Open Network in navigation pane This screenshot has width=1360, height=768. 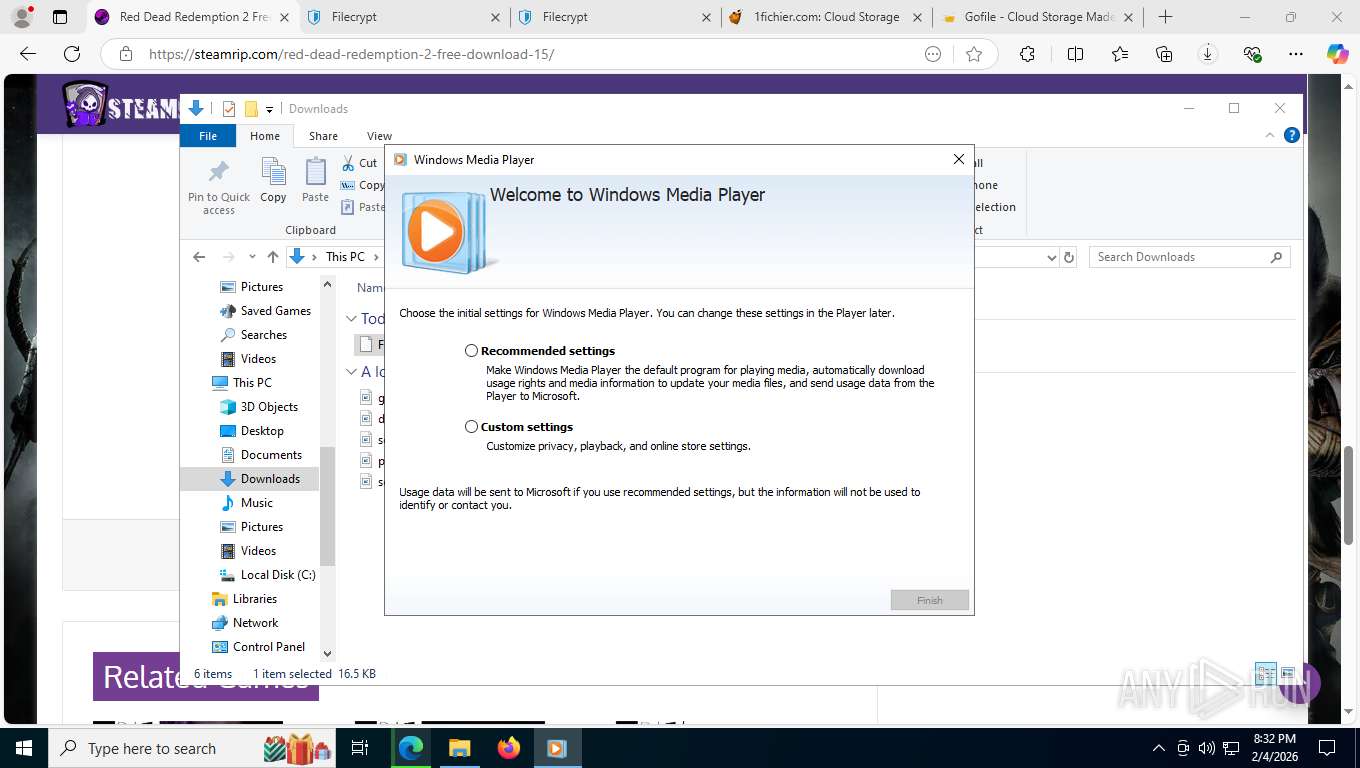click(255, 623)
